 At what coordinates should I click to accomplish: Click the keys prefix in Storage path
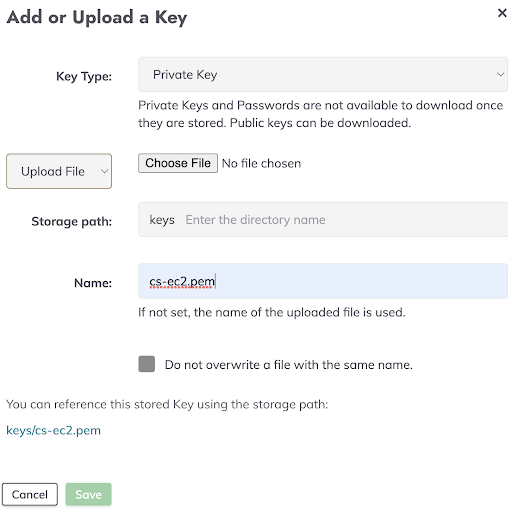point(162,220)
